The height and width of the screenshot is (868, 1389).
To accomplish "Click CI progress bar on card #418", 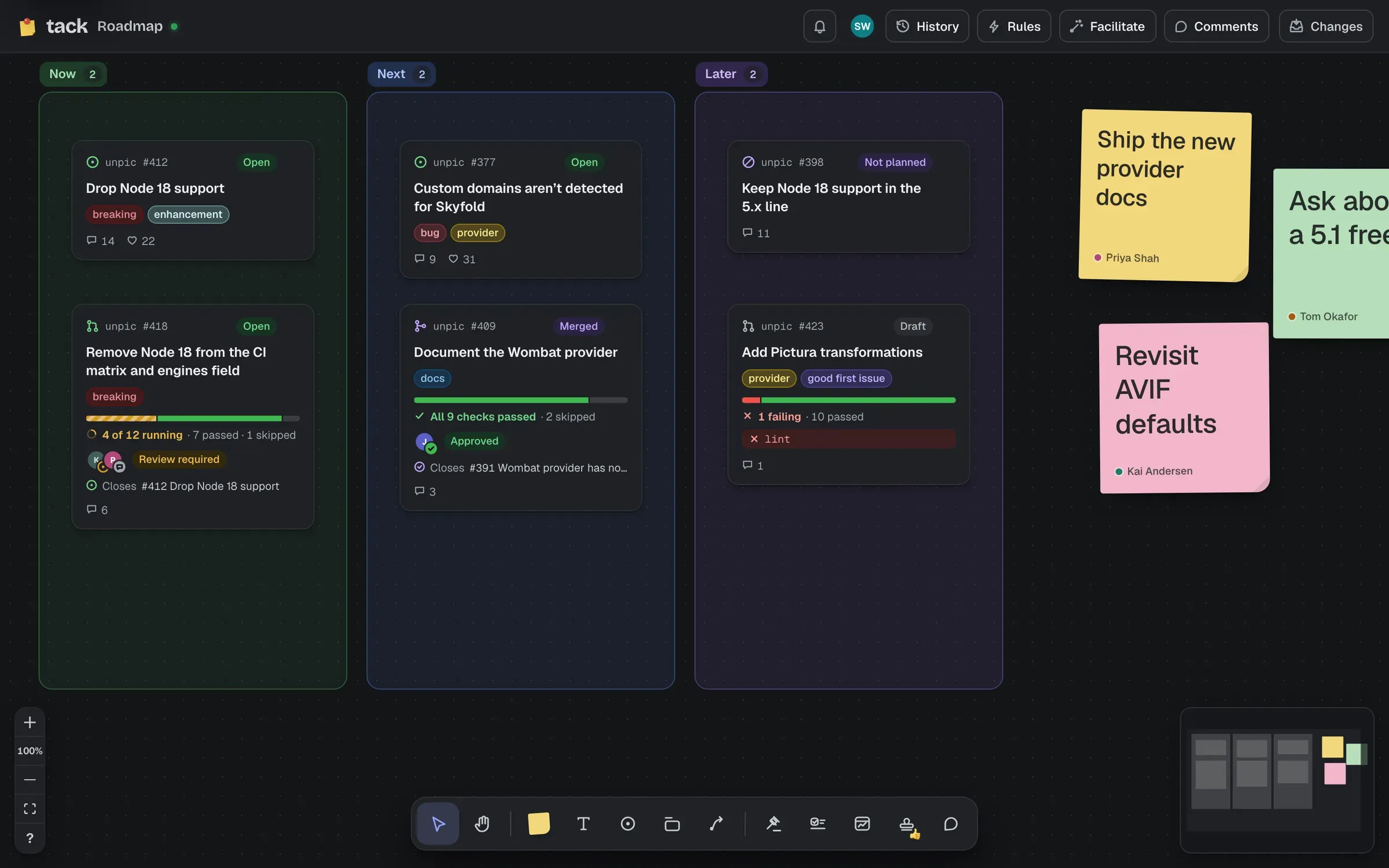I will 193,418.
